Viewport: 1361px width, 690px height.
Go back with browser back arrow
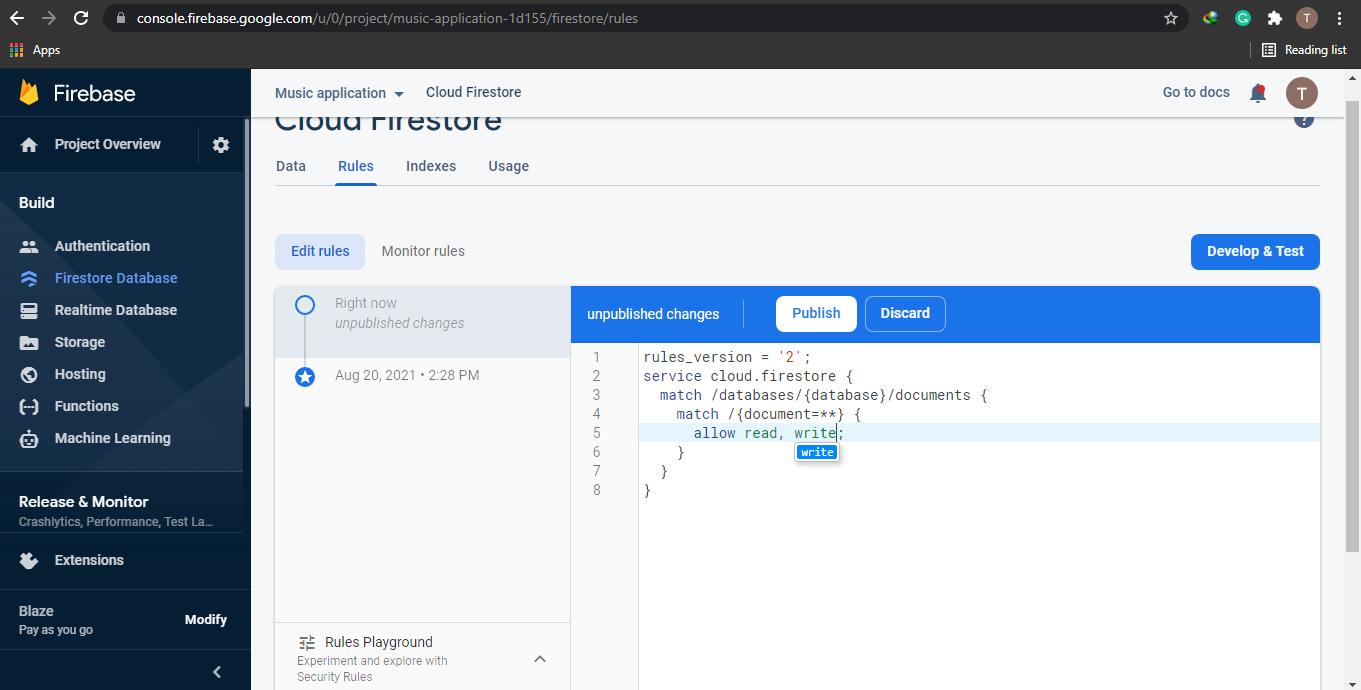point(17,18)
